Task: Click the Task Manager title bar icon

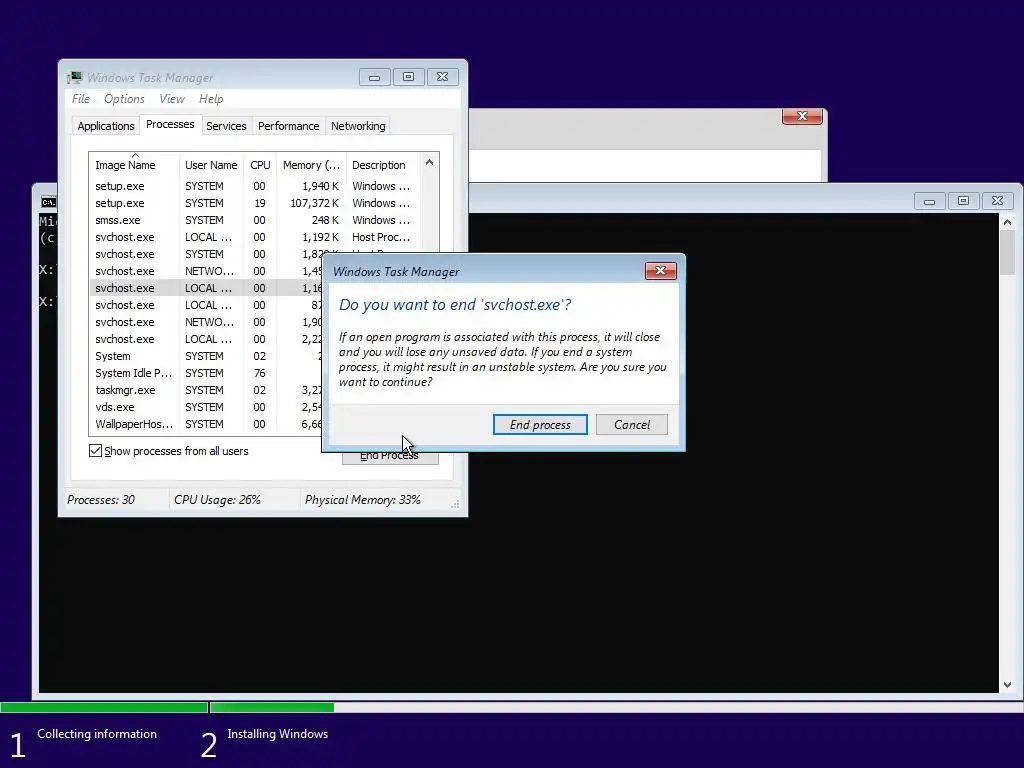Action: coord(75,78)
